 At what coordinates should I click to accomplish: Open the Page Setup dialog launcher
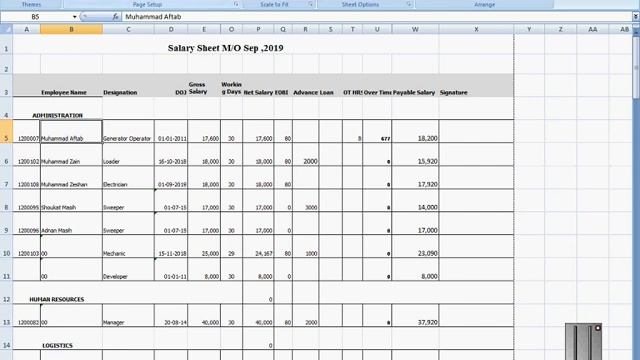click(x=236, y=4)
